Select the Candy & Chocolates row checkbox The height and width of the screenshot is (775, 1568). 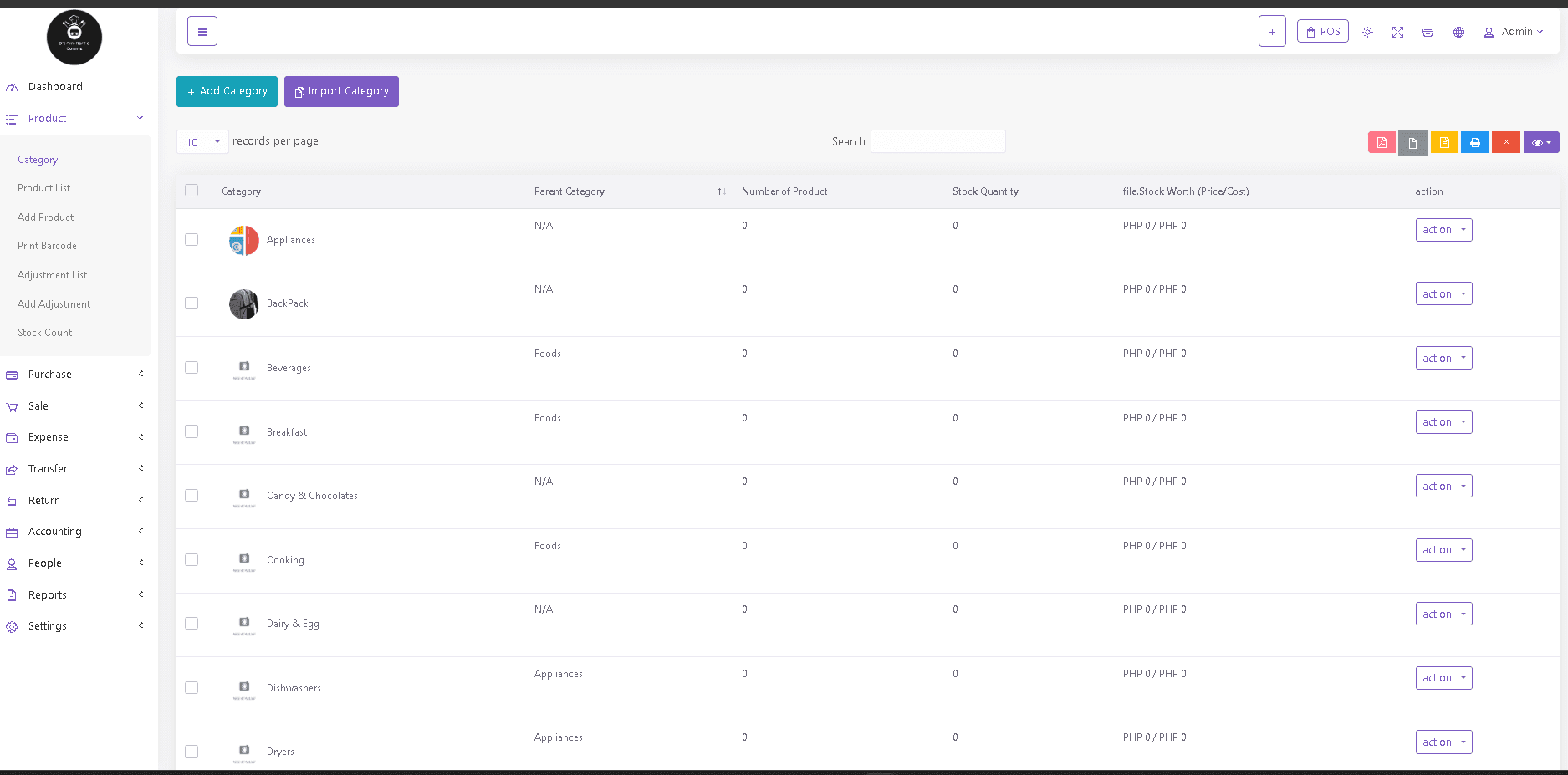coord(192,496)
